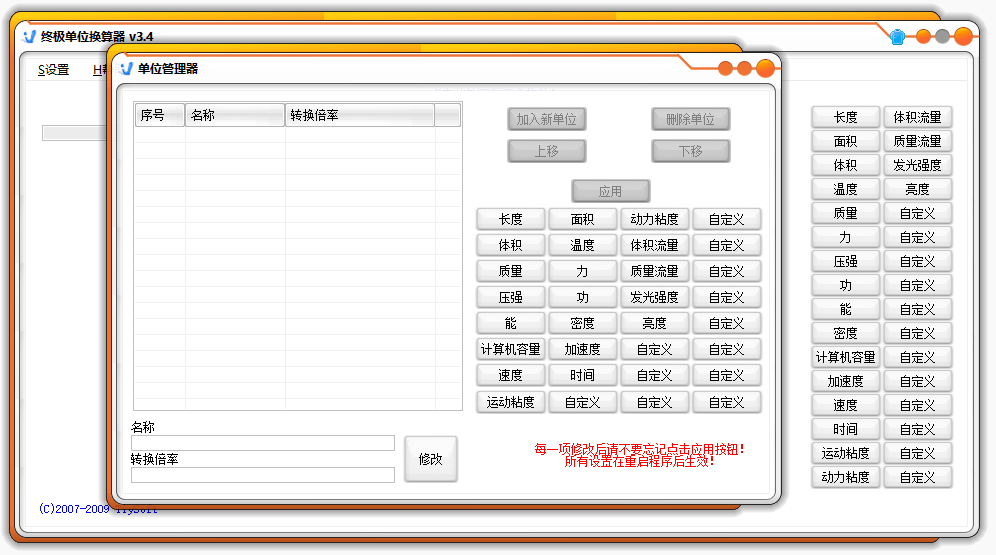
Task: Open 力 category in main window
Action: point(845,237)
